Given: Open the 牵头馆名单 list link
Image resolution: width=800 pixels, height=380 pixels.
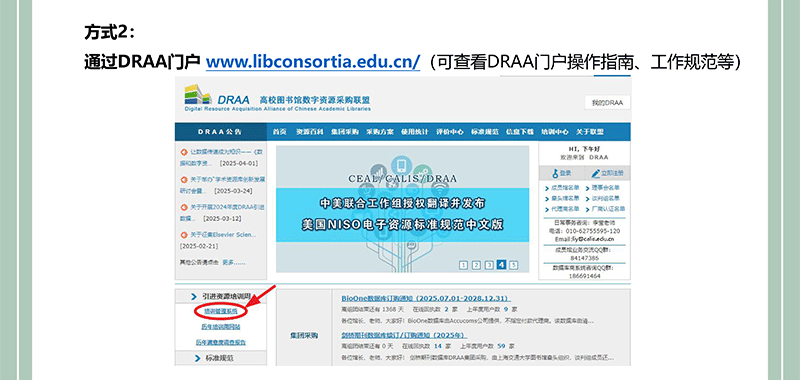Looking at the screenshot, I should click(565, 198).
